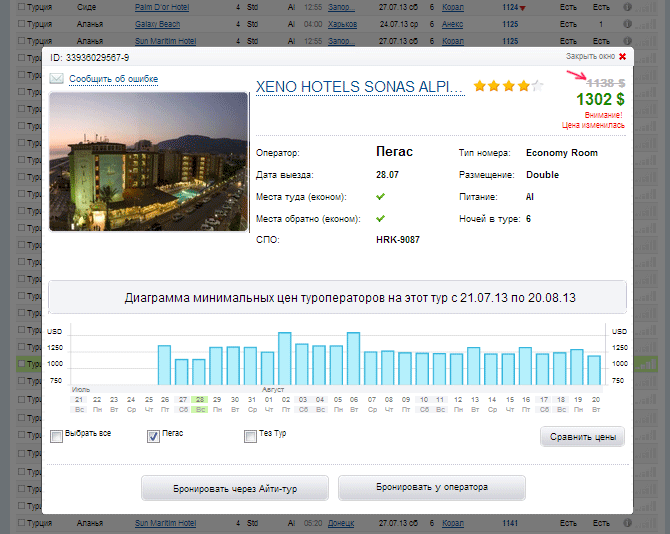Open the Palm D'or Hotel link in the background table
Image resolution: width=670 pixels, height=534 pixels.
(162, 7)
